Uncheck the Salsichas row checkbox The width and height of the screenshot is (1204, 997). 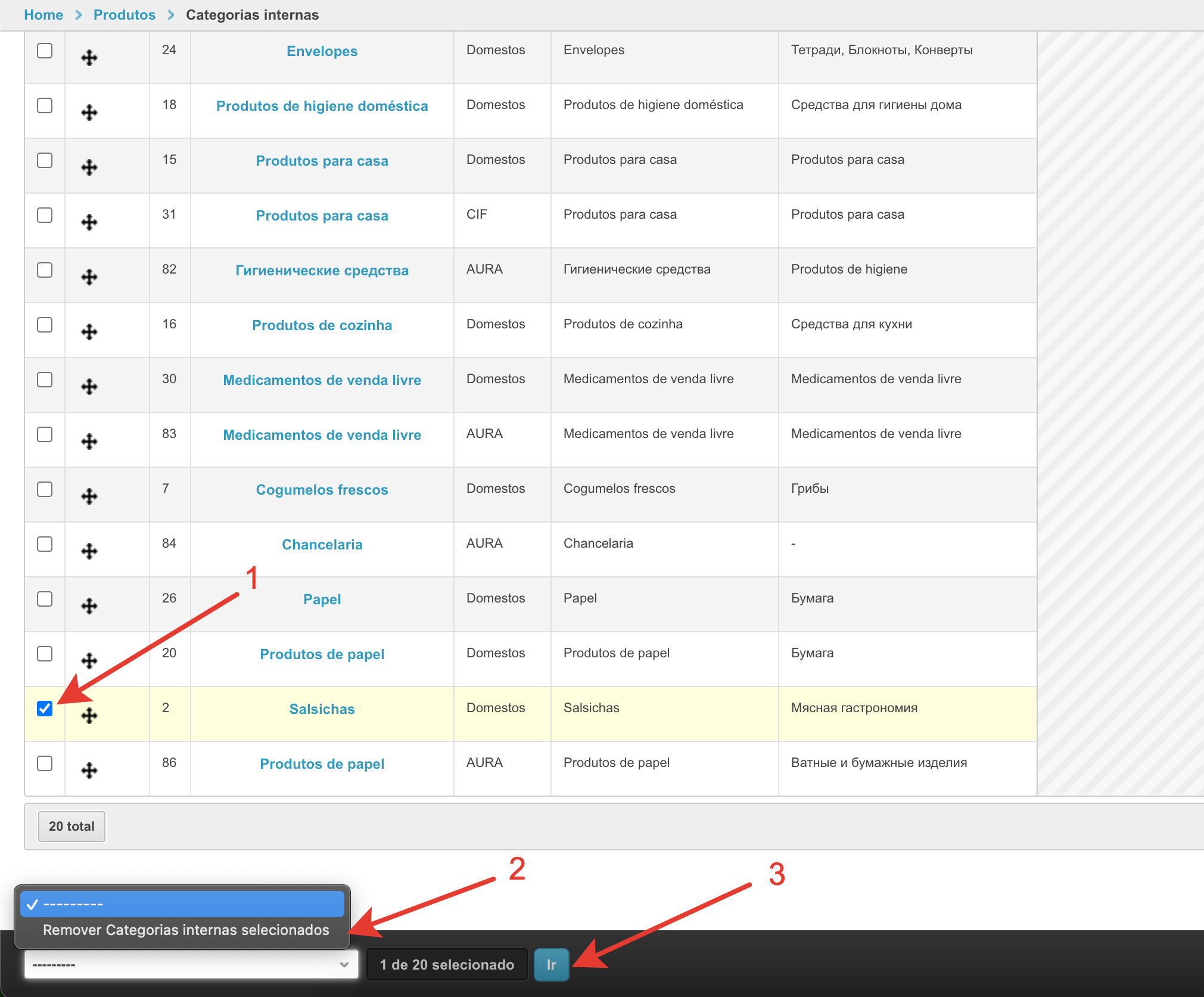45,709
